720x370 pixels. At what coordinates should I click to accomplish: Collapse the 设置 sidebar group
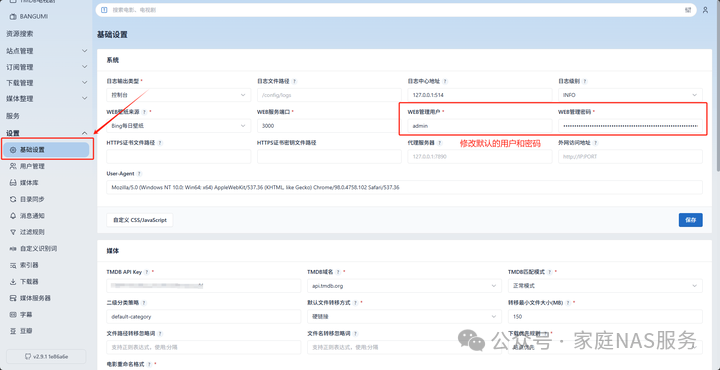(46, 133)
